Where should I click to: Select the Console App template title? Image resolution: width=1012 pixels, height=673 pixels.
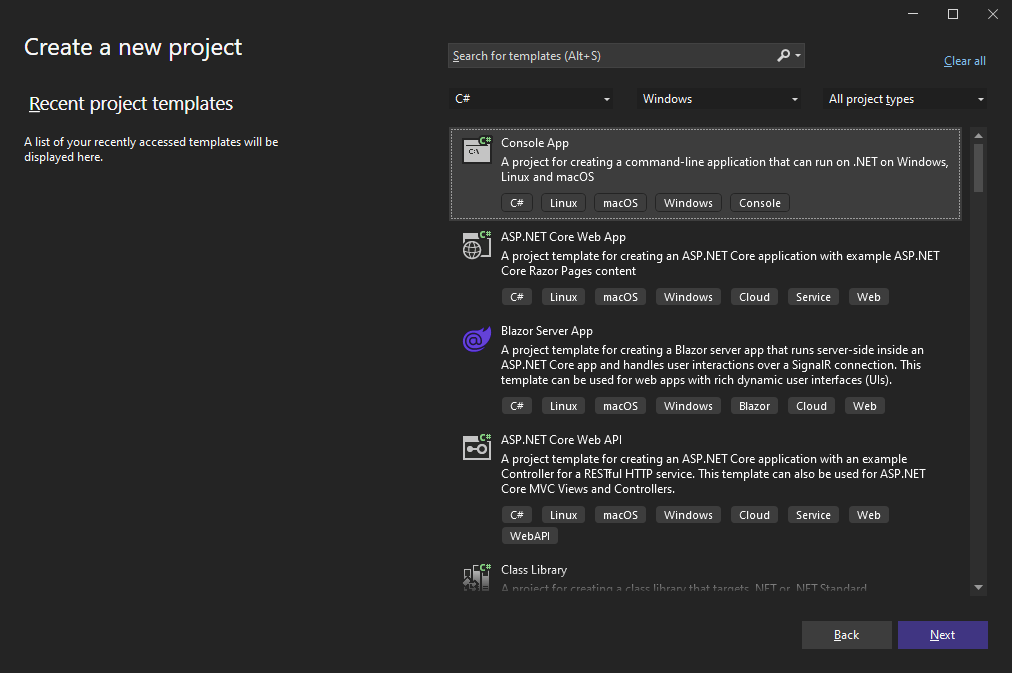tap(534, 143)
